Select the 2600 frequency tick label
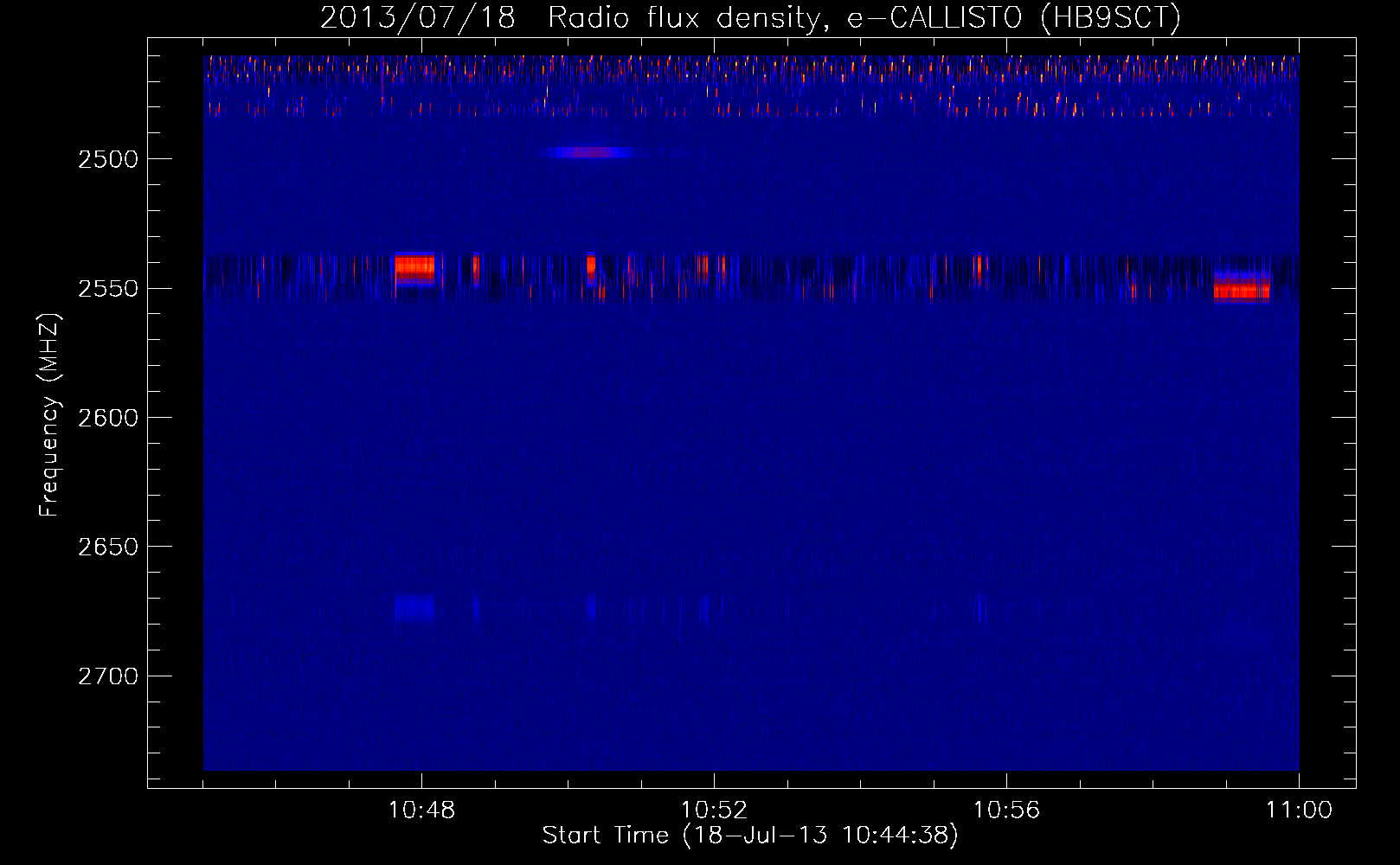1400x865 pixels. tap(107, 418)
